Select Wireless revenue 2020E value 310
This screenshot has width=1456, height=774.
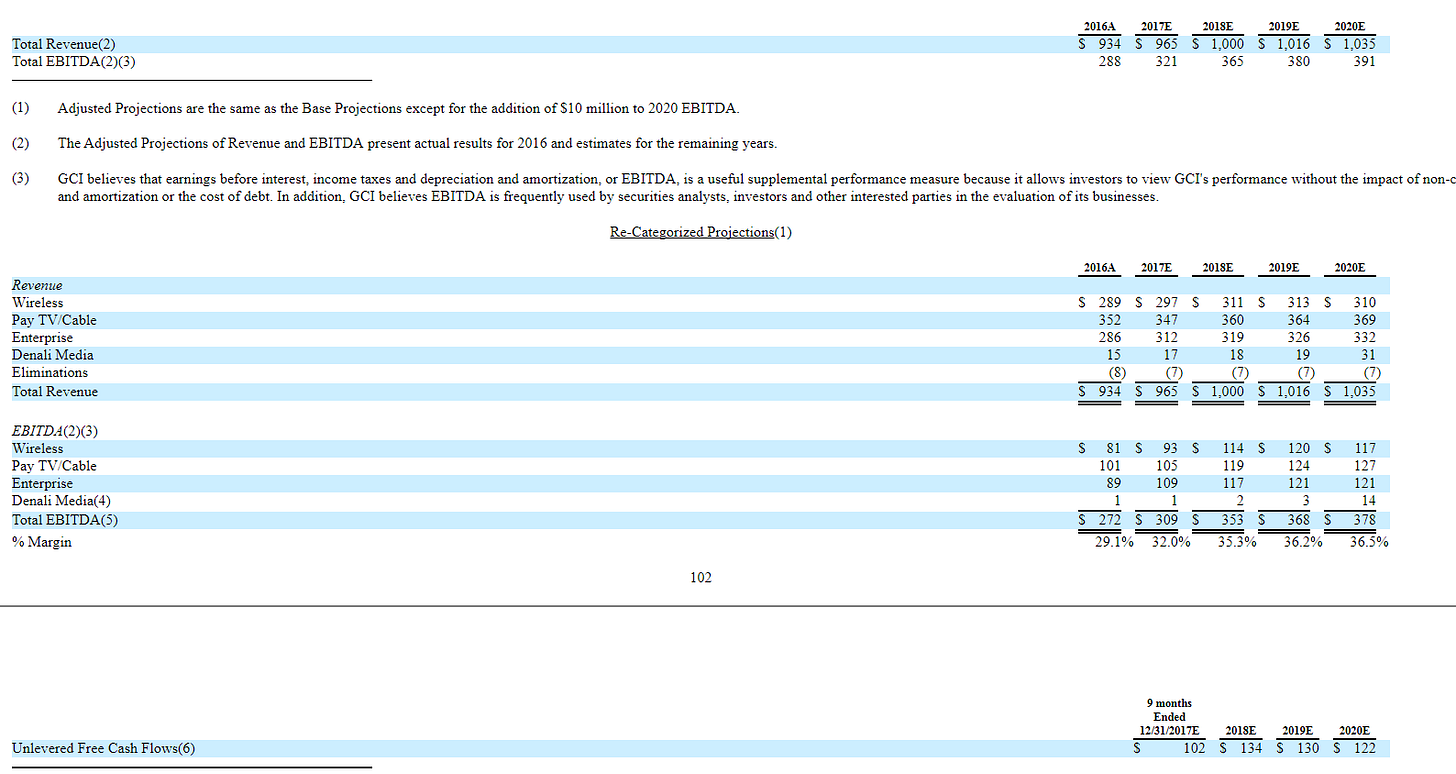point(1364,302)
